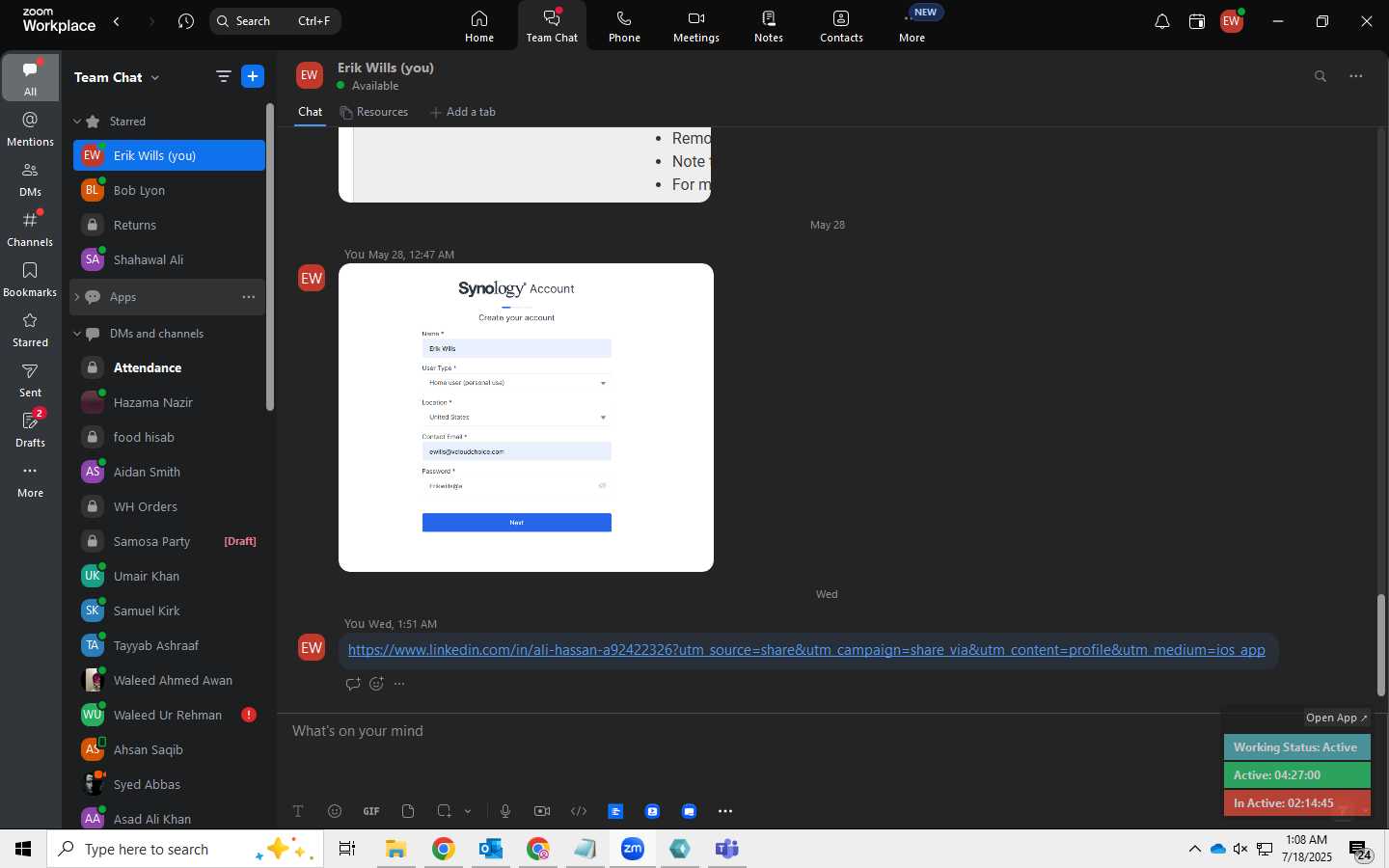Click the Search box

pyautogui.click(x=275, y=21)
